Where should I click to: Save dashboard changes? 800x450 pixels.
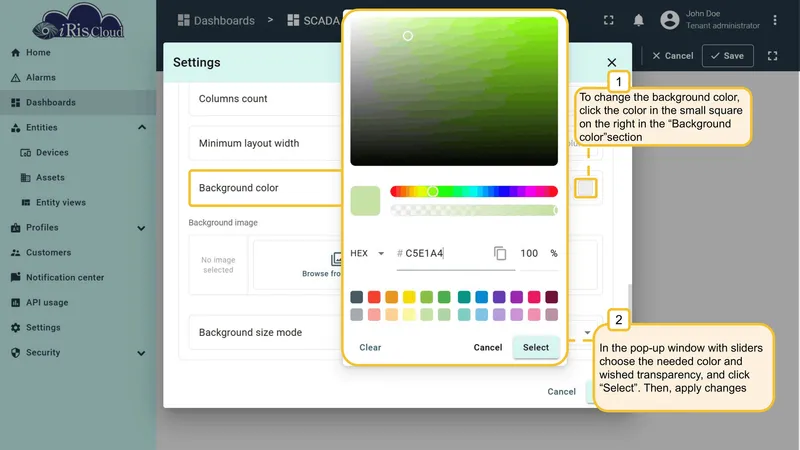(728, 56)
